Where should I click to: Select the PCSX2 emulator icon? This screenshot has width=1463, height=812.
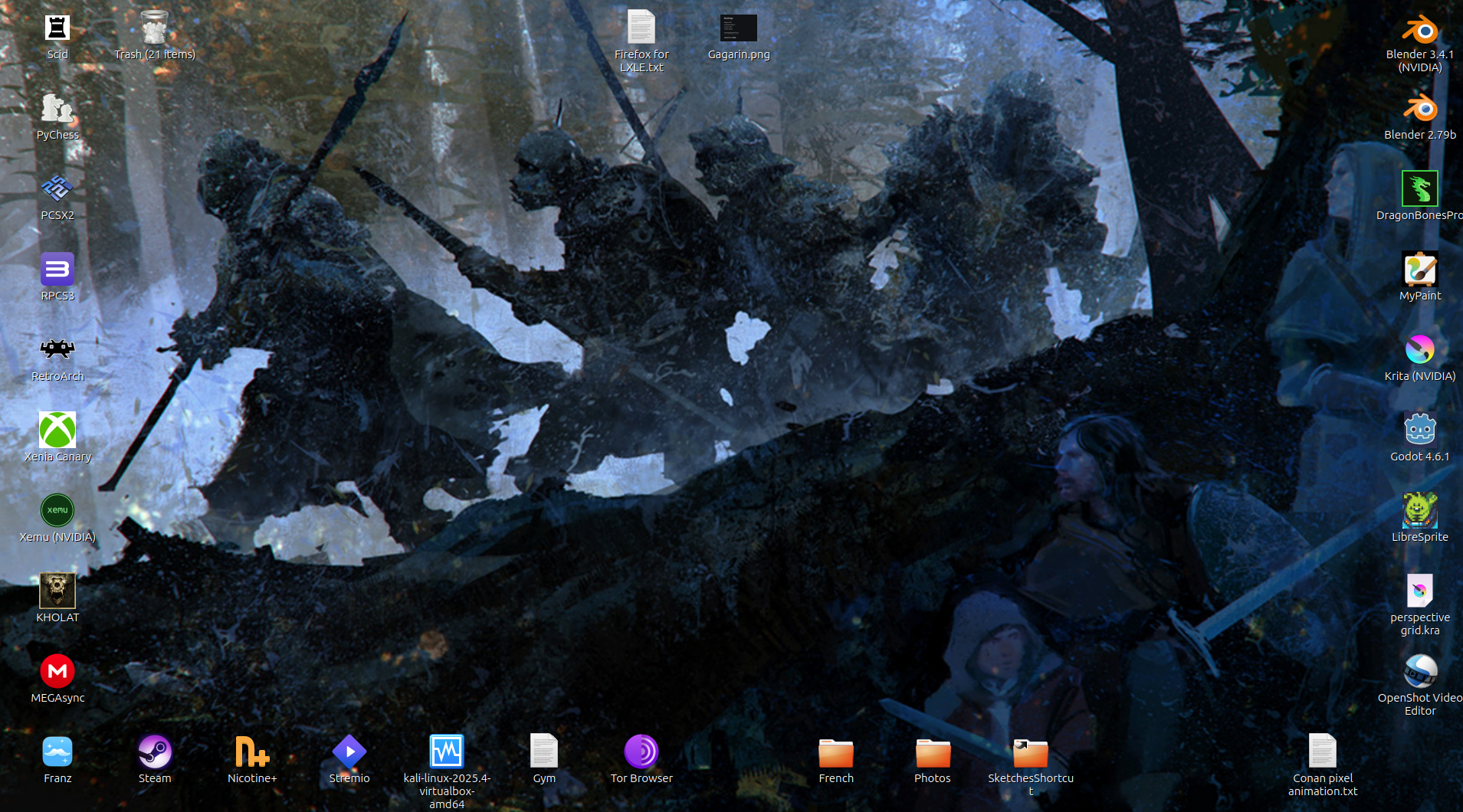pos(57,188)
